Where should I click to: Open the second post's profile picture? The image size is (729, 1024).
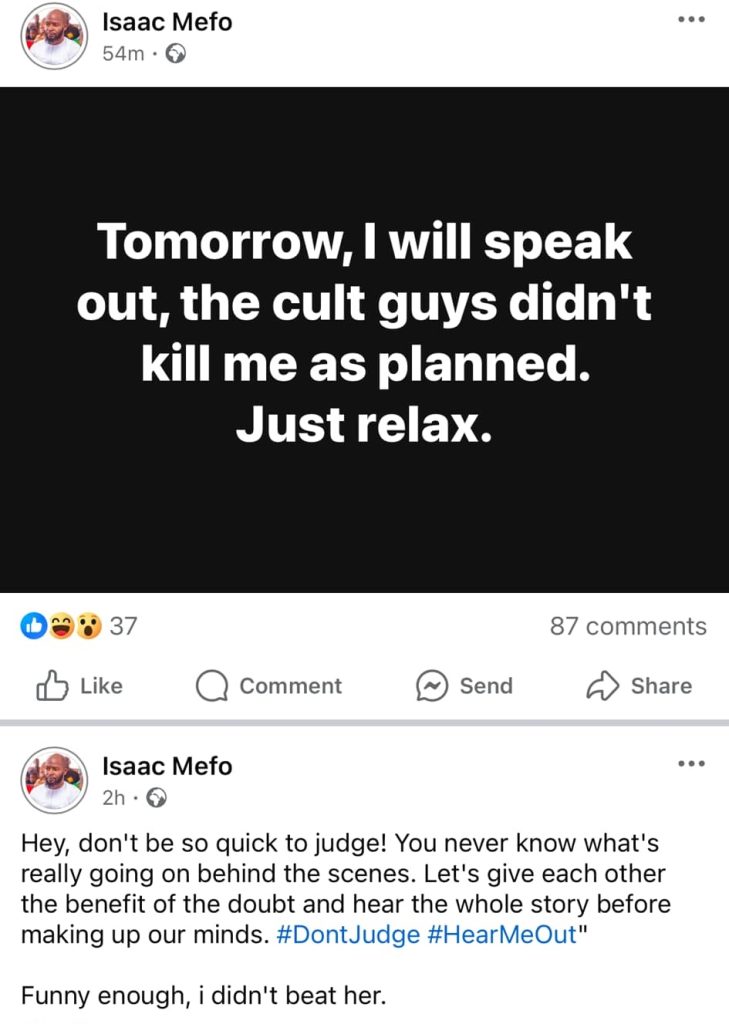(x=55, y=780)
